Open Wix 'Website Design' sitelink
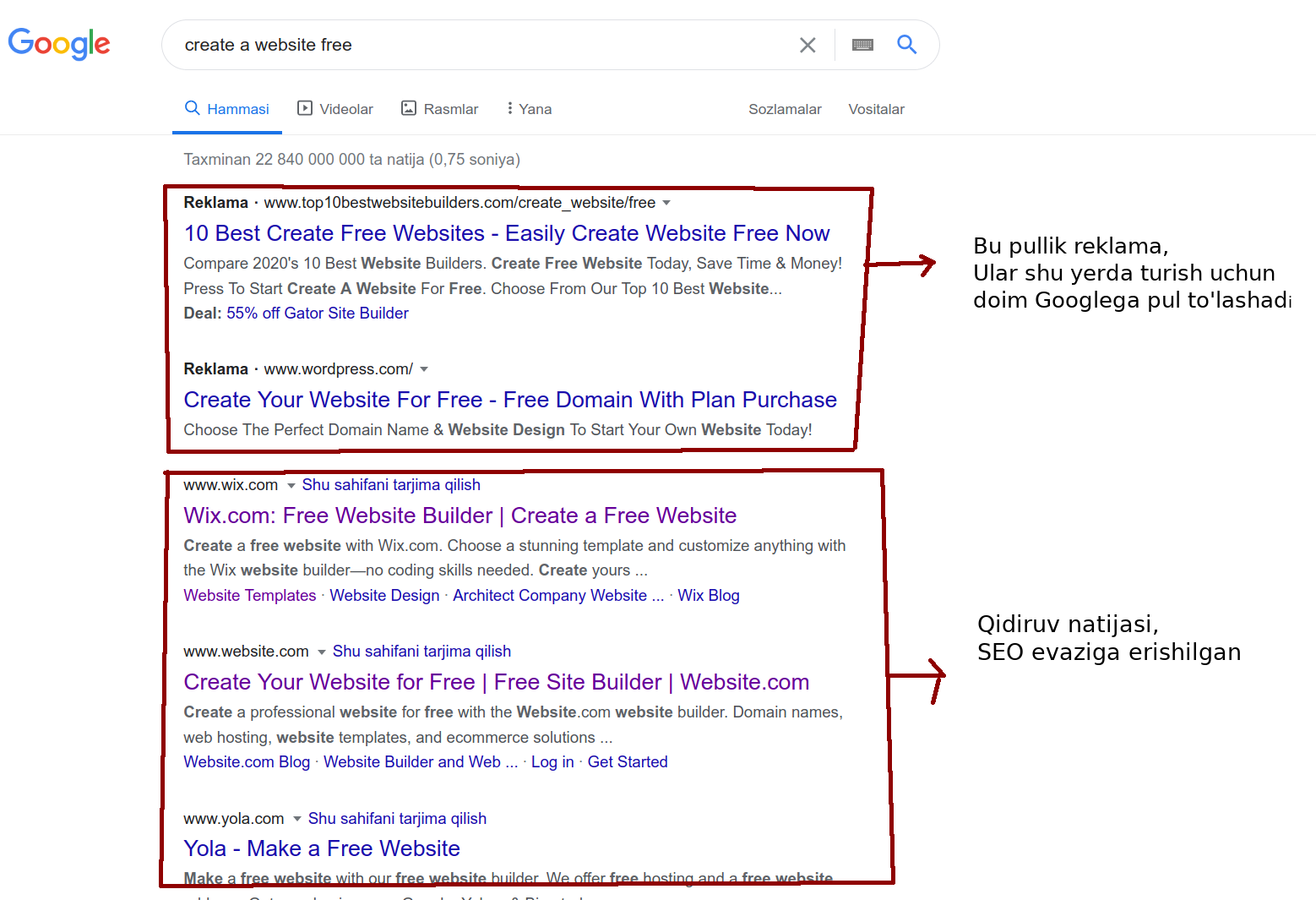This screenshot has height=900, width=1316. point(384,596)
